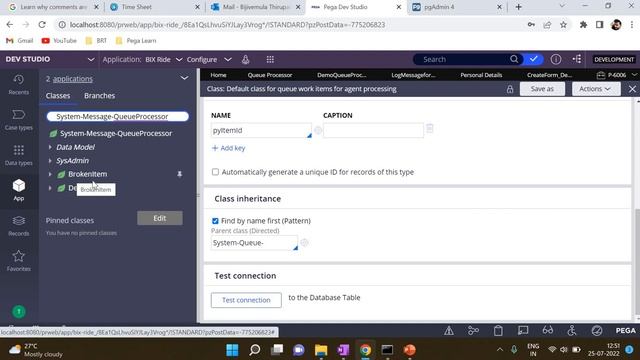Switch to the Branches tab

(x=100, y=96)
